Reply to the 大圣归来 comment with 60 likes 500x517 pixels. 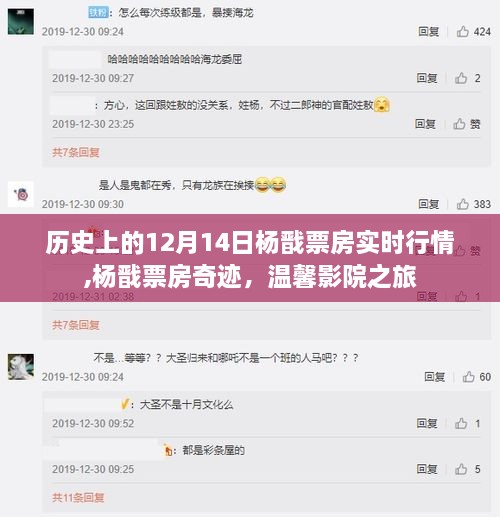coord(434,377)
